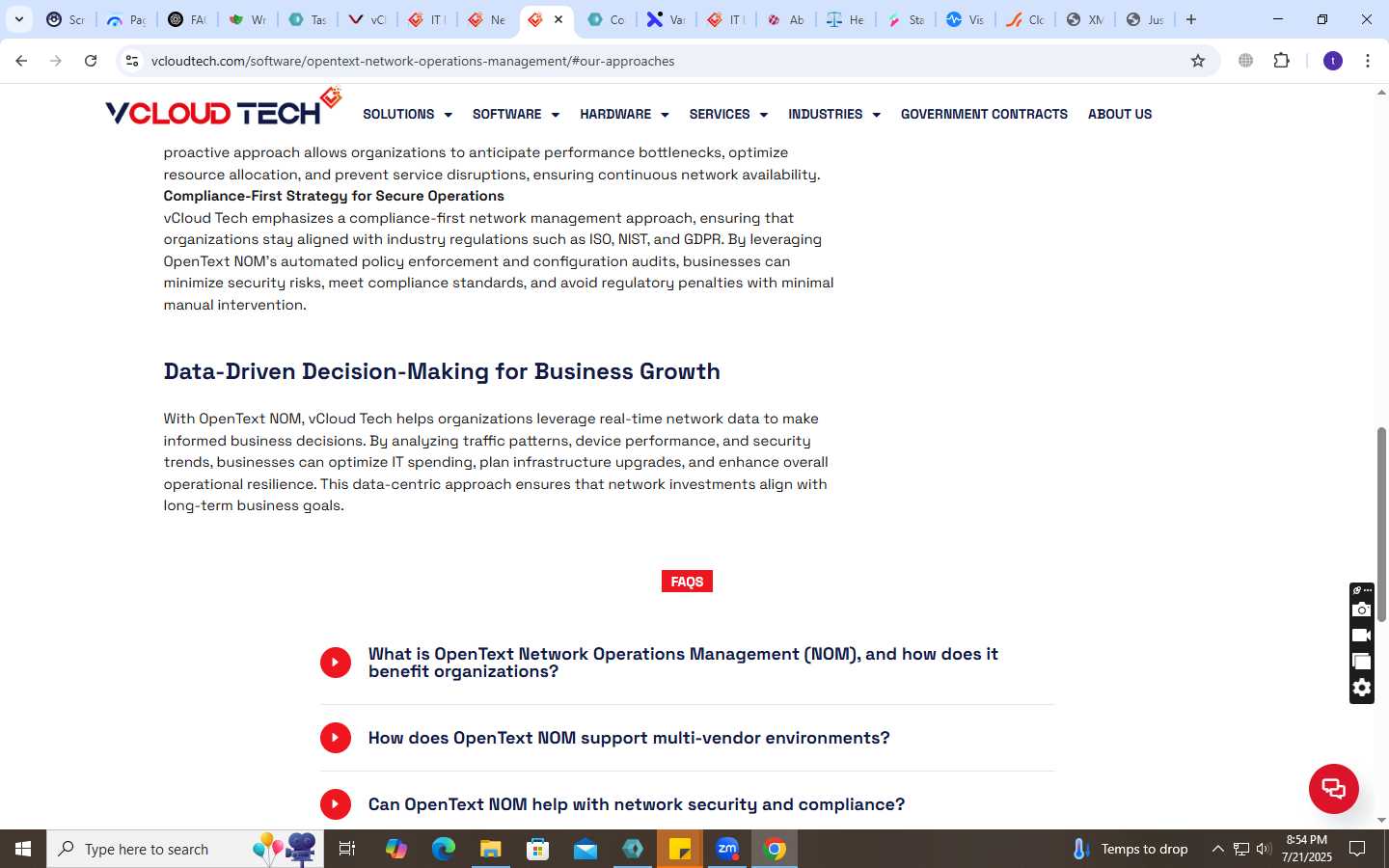Click the screenshot camera icon in side toolbar
Screen dimensions: 1389x868
click(x=1362, y=610)
